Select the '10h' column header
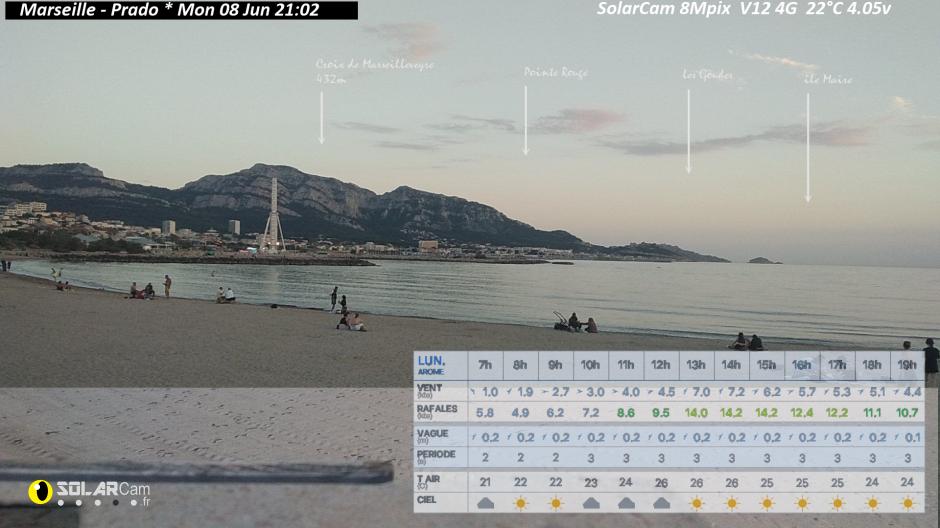This screenshot has height=528, width=940. pyautogui.click(x=590, y=365)
